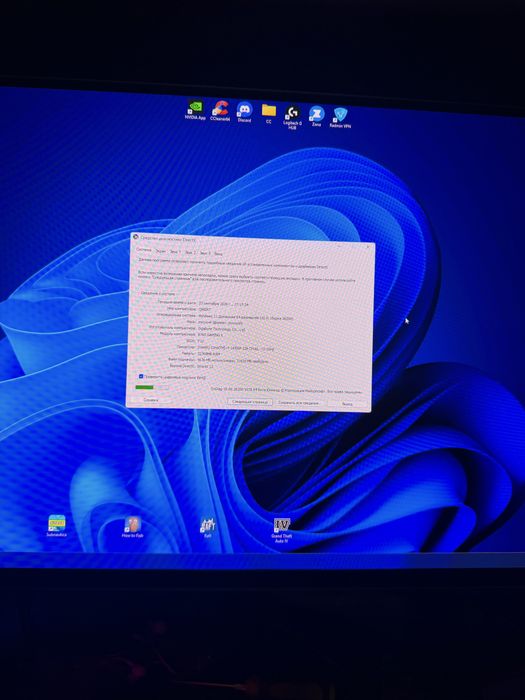Open the Discord desktop shortcut

click(x=244, y=112)
